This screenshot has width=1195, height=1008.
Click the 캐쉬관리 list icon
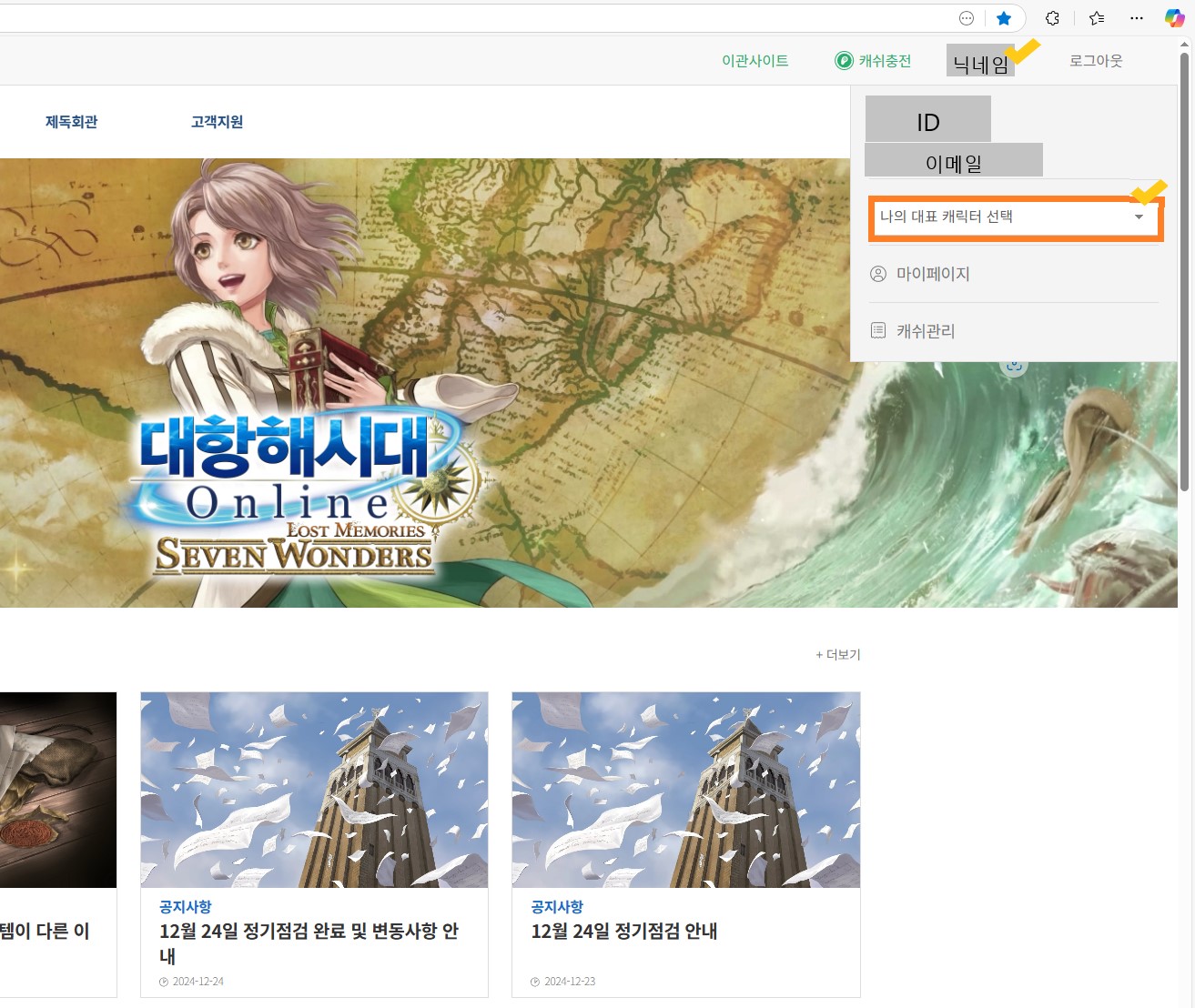(878, 330)
